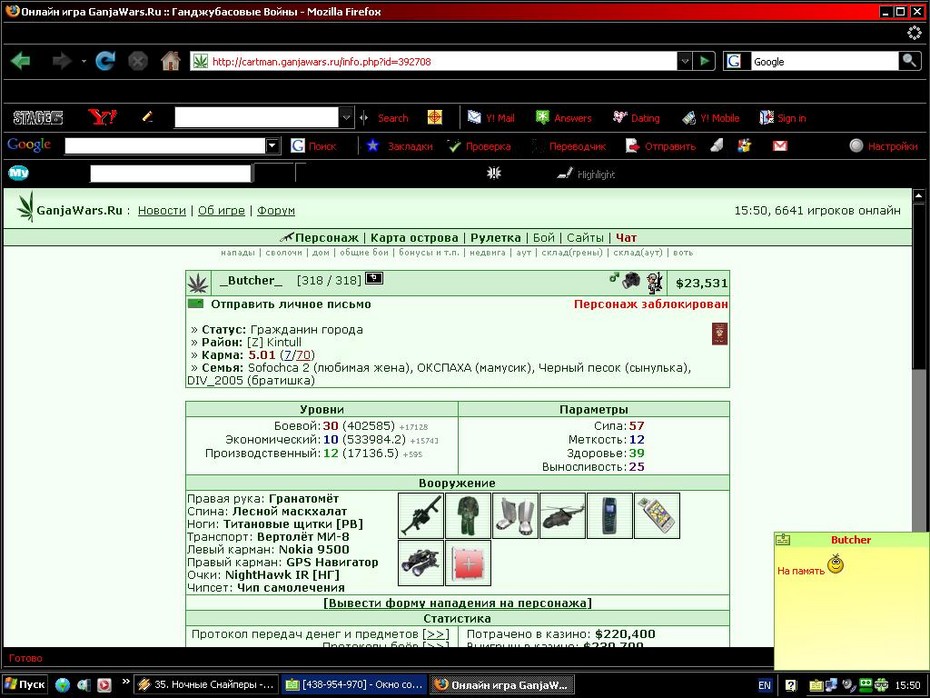Viewport: 930px width, 698px height.
Task: Expand the Yahoo search box dropdown
Action: 346,117
